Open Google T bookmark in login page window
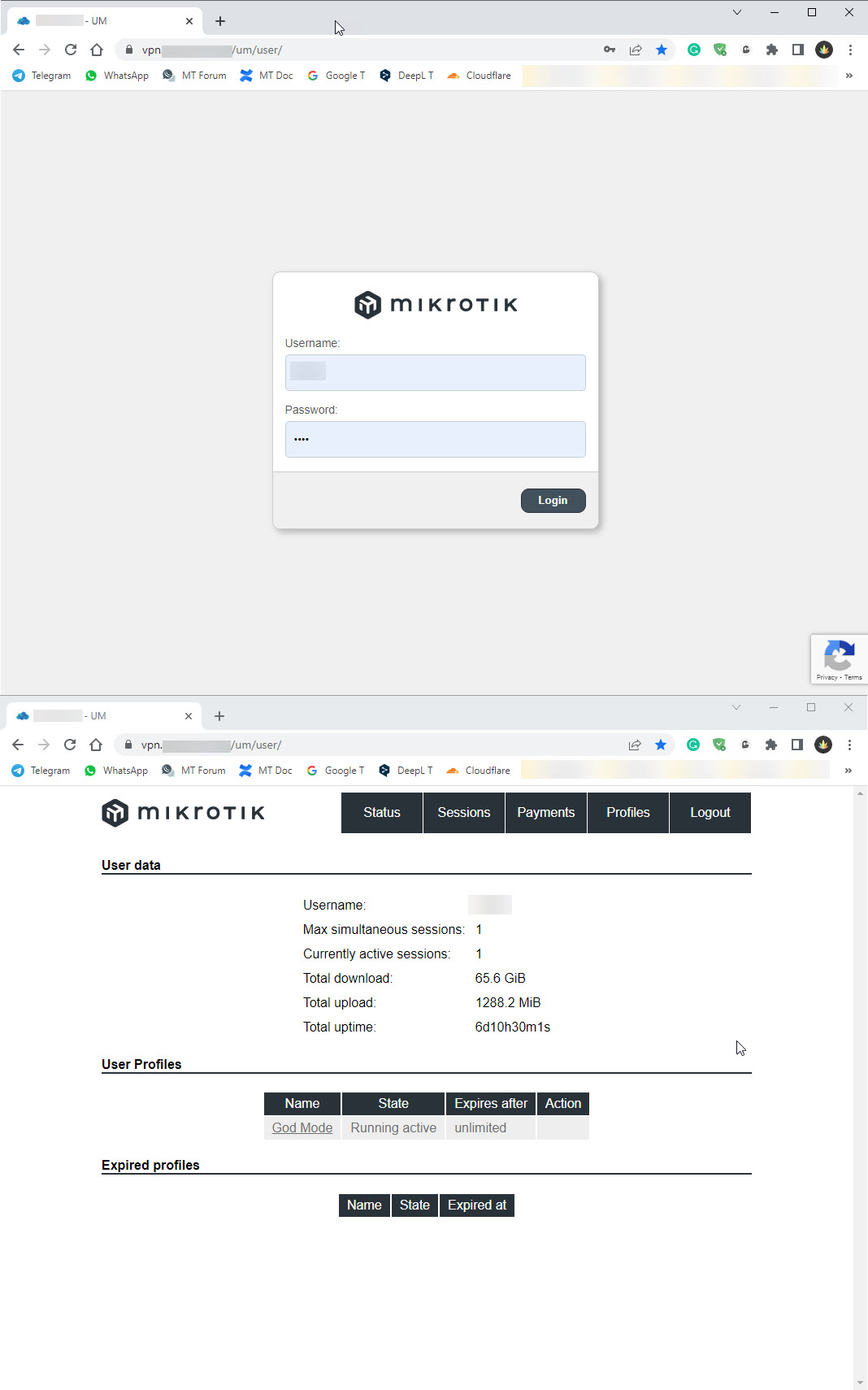The image size is (868, 1390). (336, 76)
